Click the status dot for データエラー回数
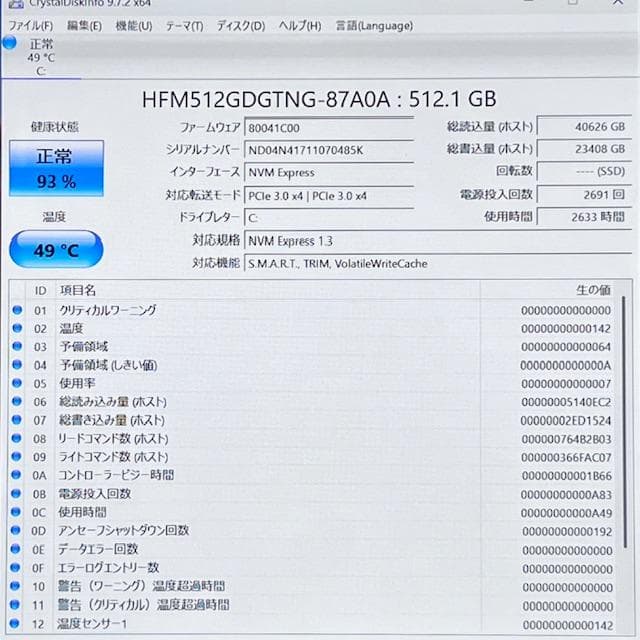 coord(16,549)
